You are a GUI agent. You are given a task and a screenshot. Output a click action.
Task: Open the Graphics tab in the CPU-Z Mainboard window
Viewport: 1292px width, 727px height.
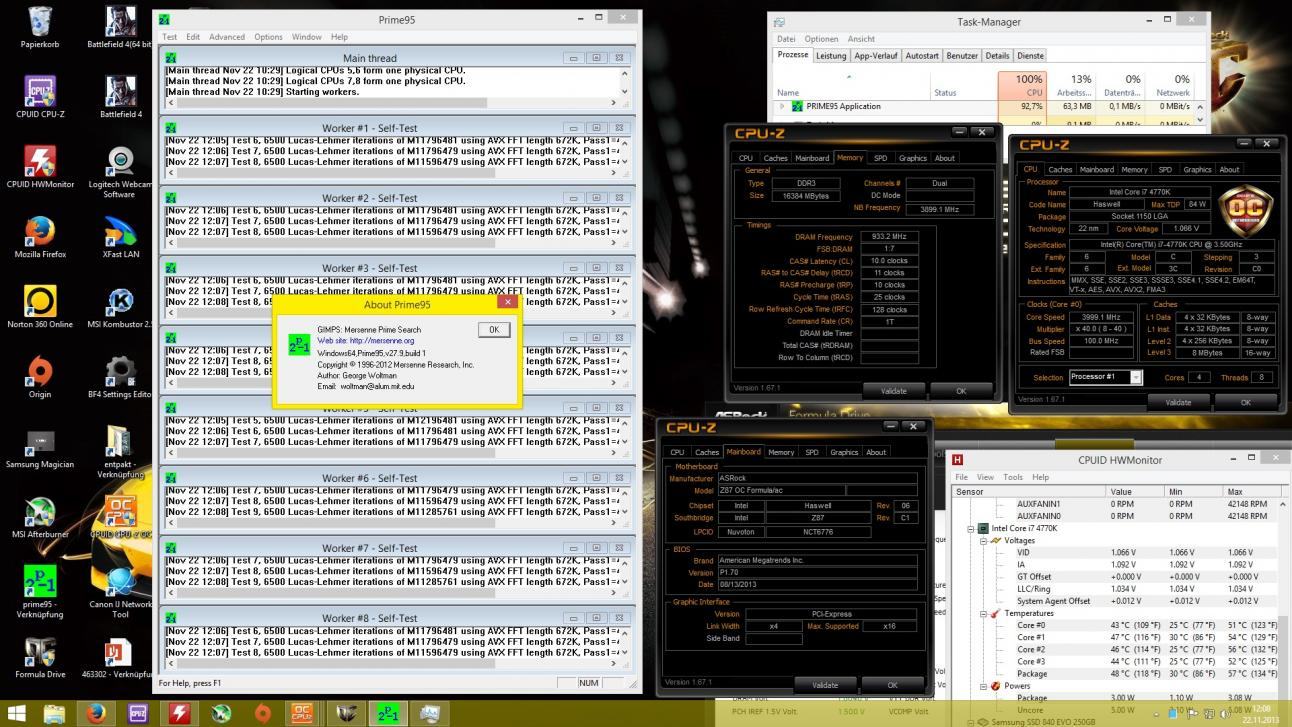844,452
